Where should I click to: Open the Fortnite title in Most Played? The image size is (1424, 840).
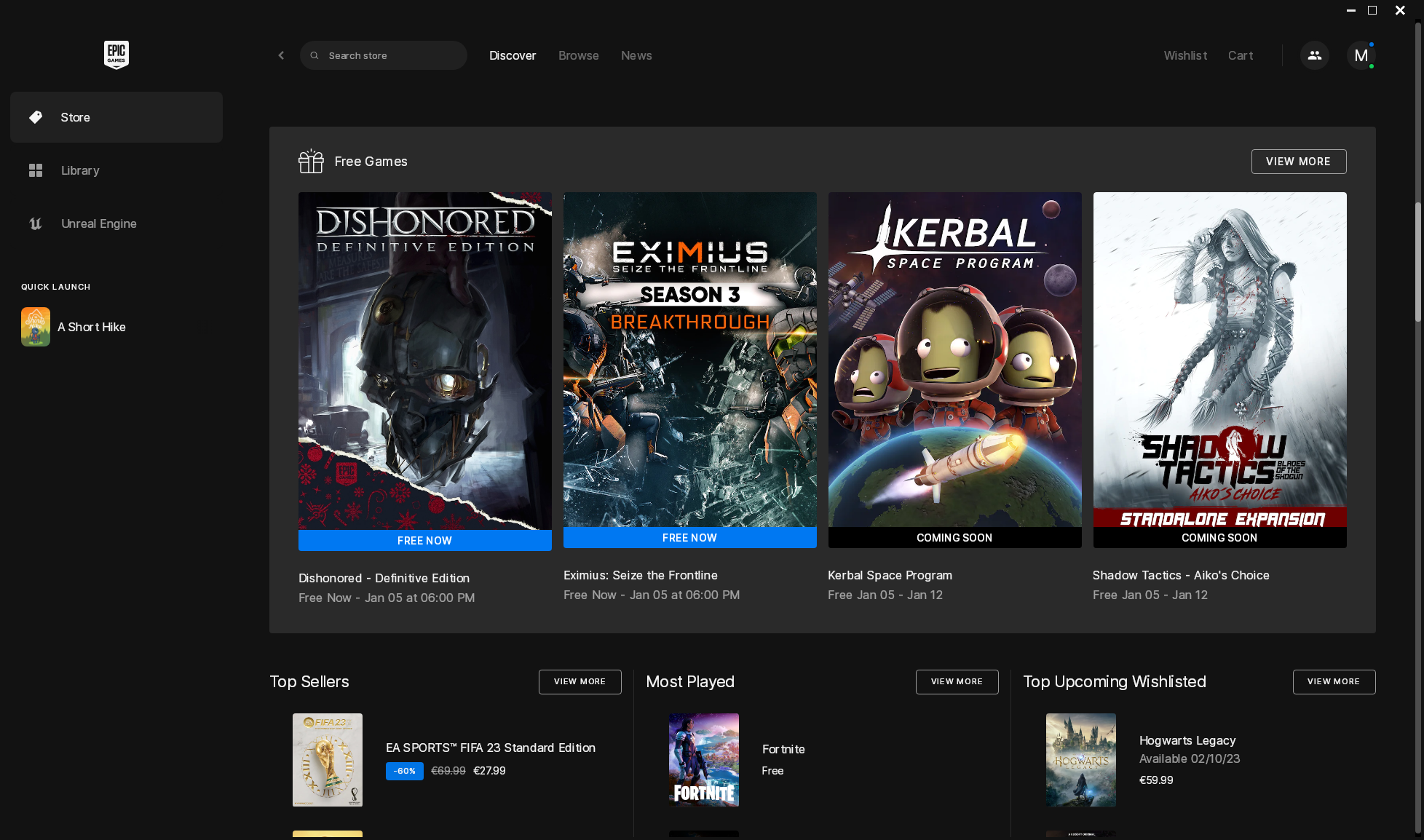tap(783, 749)
